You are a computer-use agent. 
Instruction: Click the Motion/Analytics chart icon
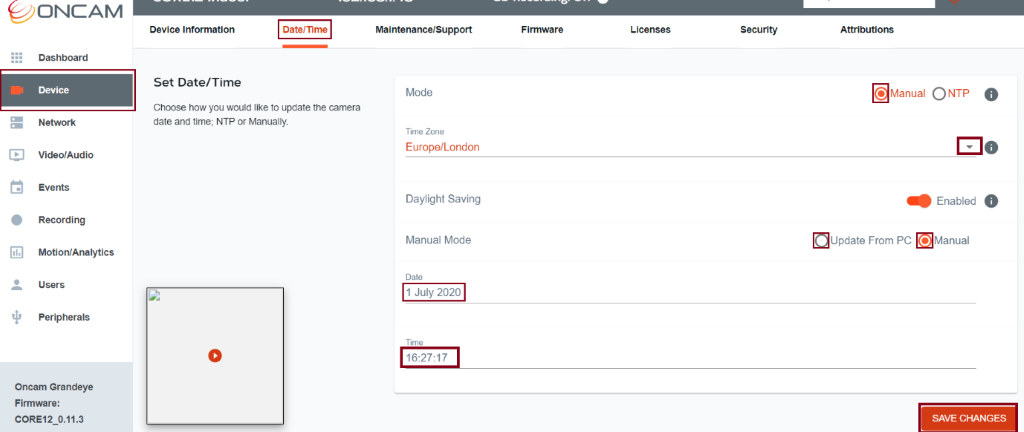tap(18, 253)
